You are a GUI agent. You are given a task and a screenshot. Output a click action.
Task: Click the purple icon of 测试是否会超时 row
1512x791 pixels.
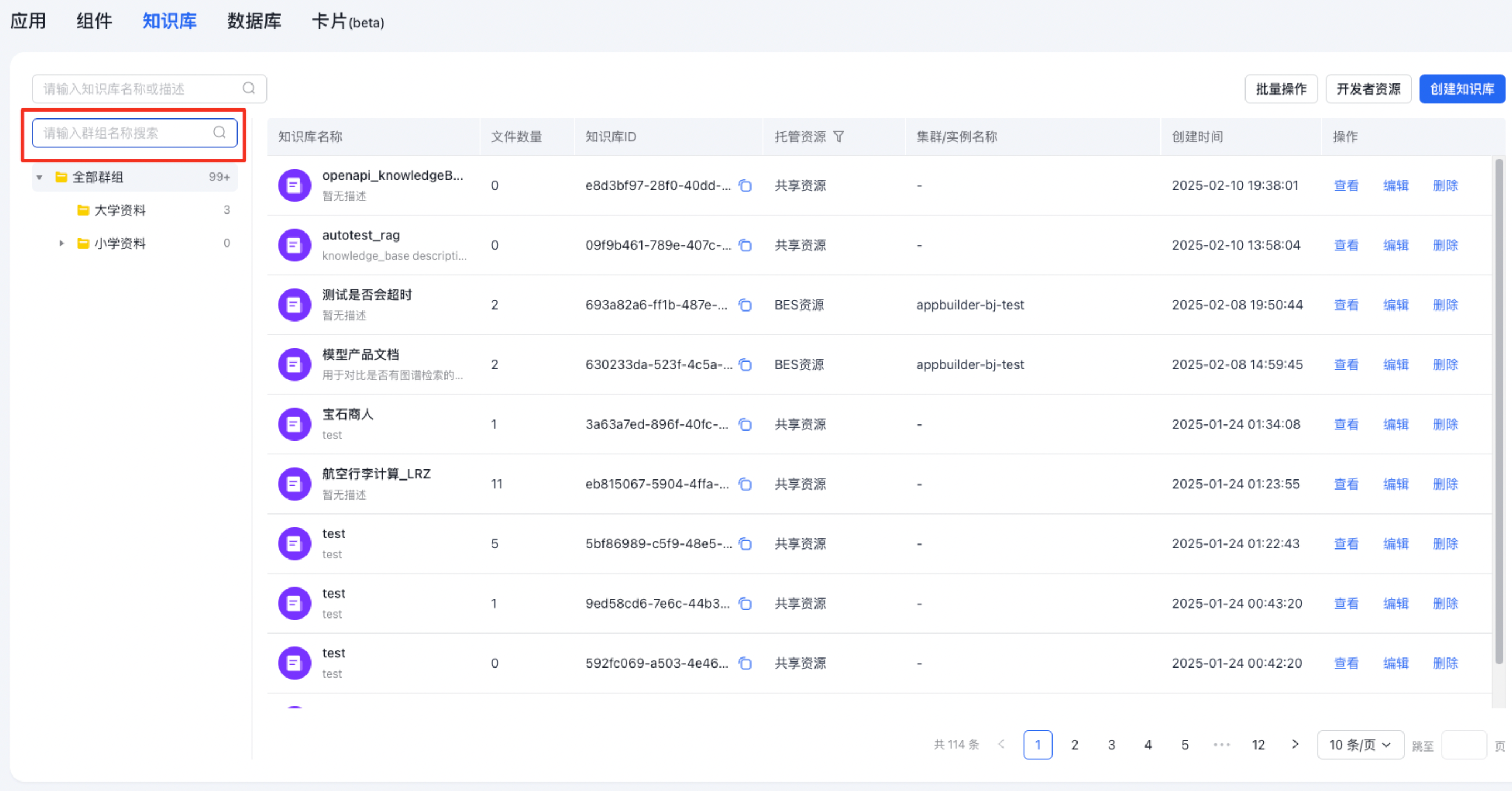294,304
